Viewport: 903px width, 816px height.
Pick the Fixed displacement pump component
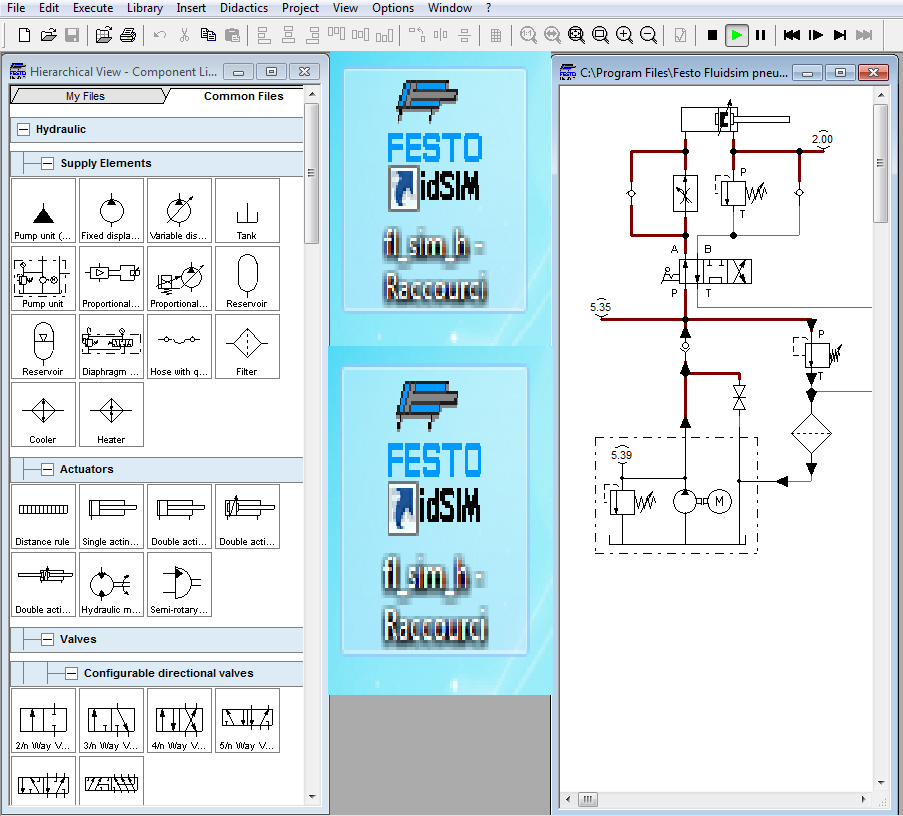pyautogui.click(x=111, y=210)
